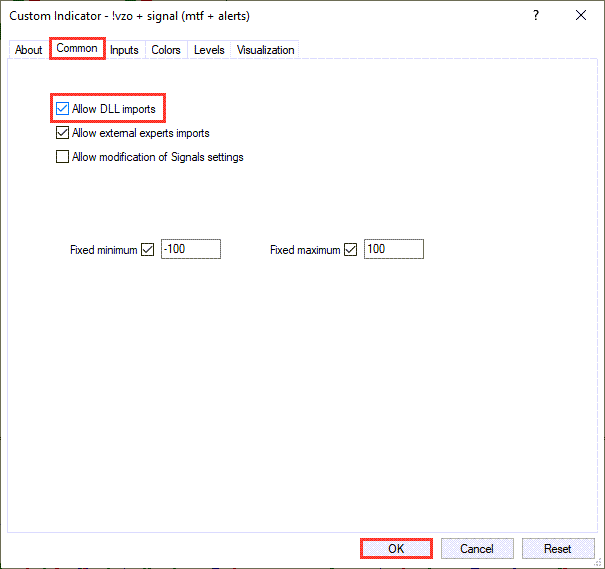
Task: Toggle the Fixed maximum checkbox
Action: [350, 250]
